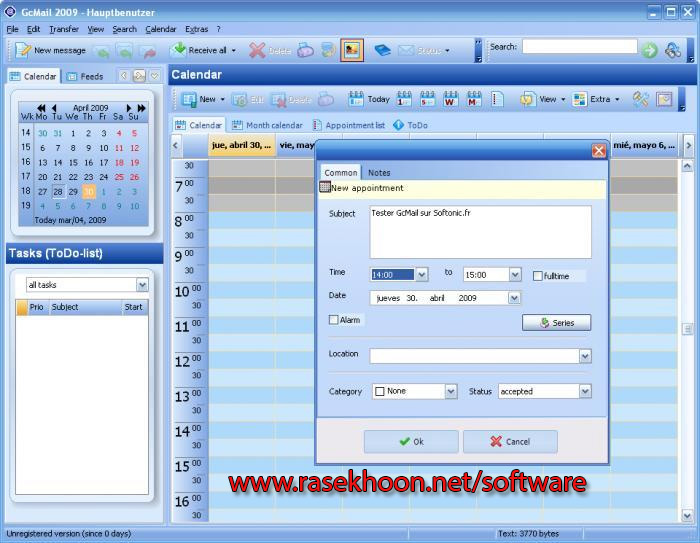Open the ToDo tab
Viewport: 700px width, 543px height.
point(411,125)
